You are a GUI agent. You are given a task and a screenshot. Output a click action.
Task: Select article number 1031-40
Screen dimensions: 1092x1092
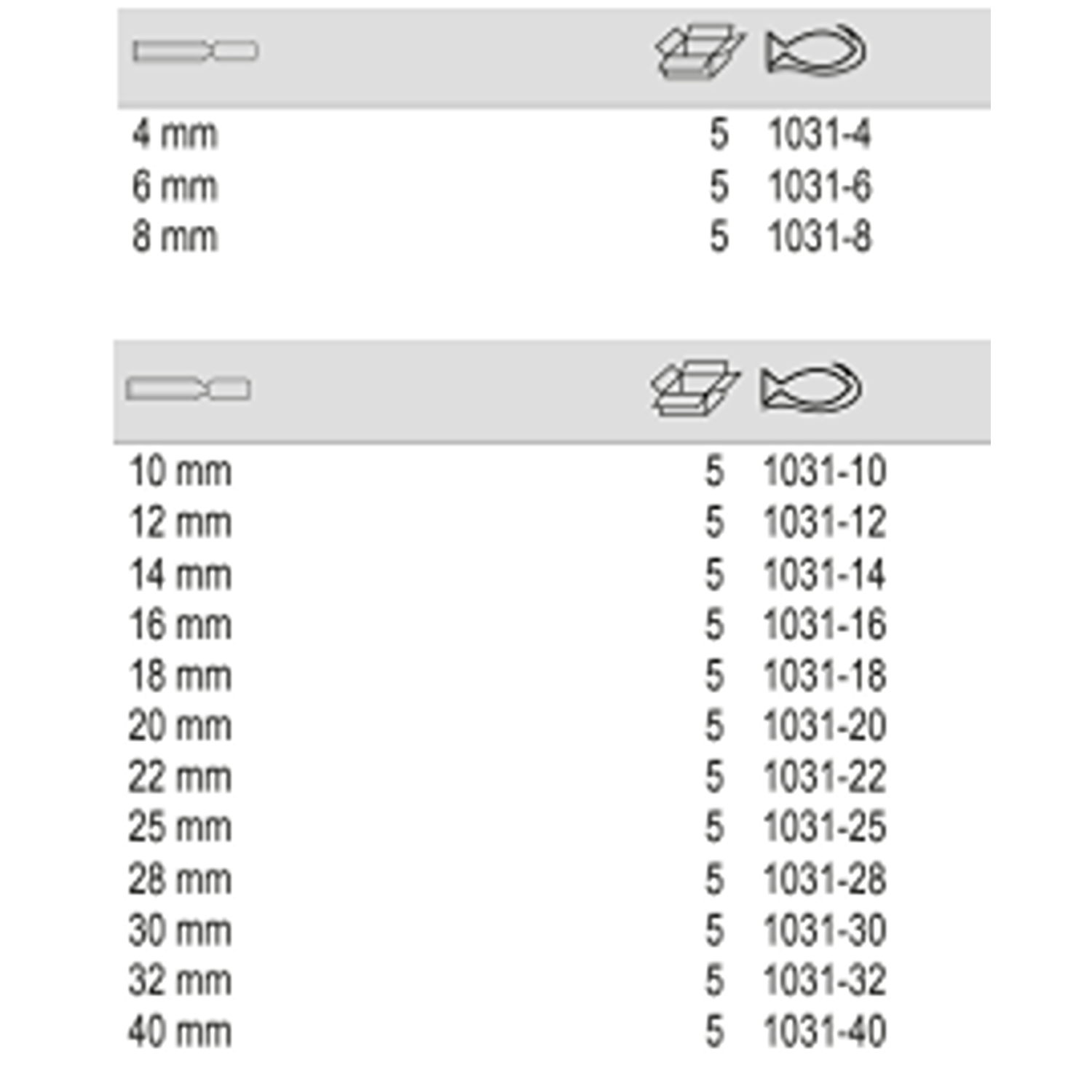click(824, 1031)
